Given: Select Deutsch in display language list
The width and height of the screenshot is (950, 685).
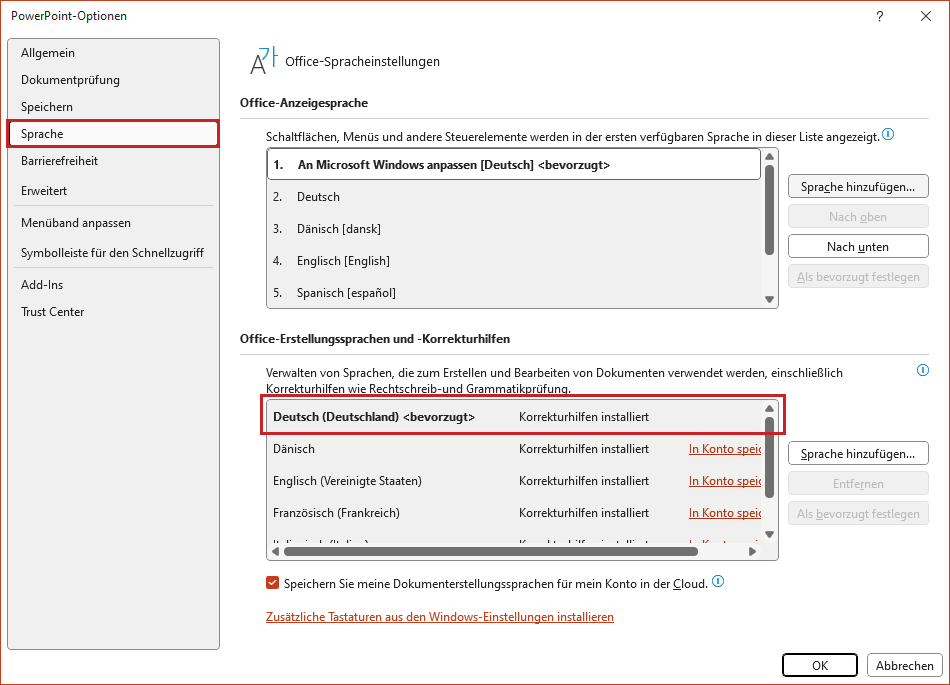Looking at the screenshot, I should [x=514, y=197].
